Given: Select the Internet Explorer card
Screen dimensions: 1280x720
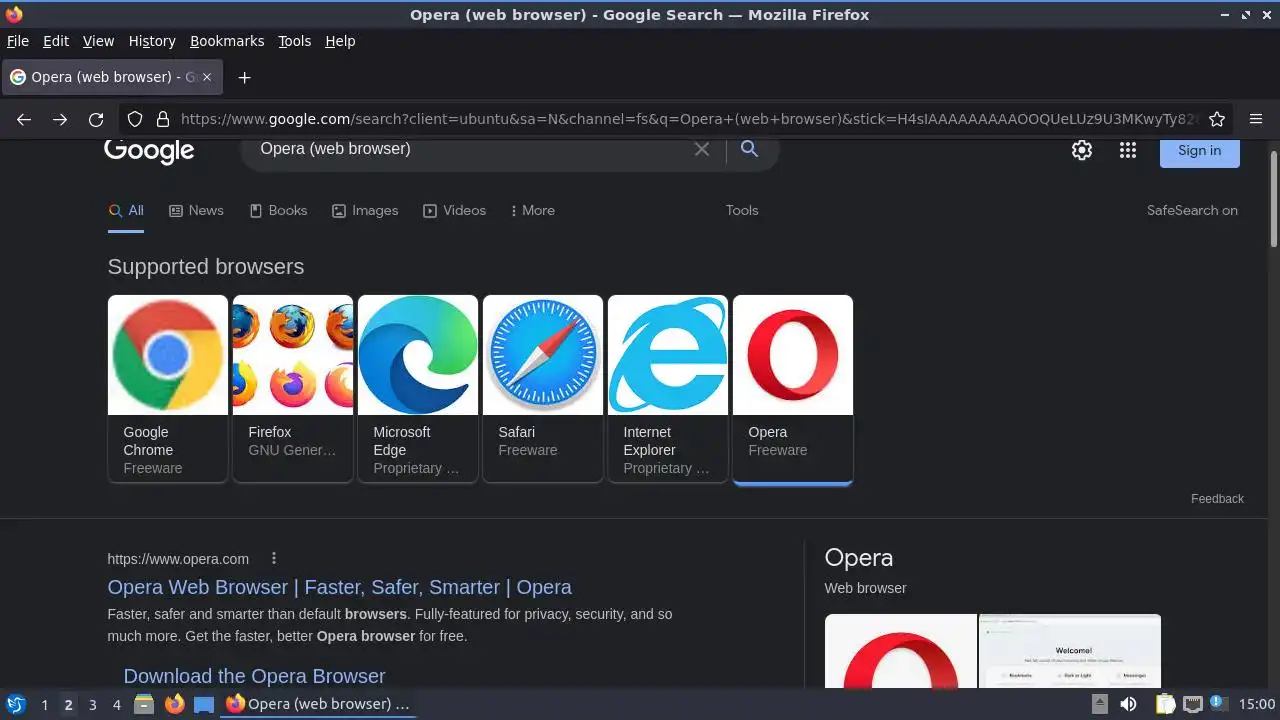Looking at the screenshot, I should [668, 389].
